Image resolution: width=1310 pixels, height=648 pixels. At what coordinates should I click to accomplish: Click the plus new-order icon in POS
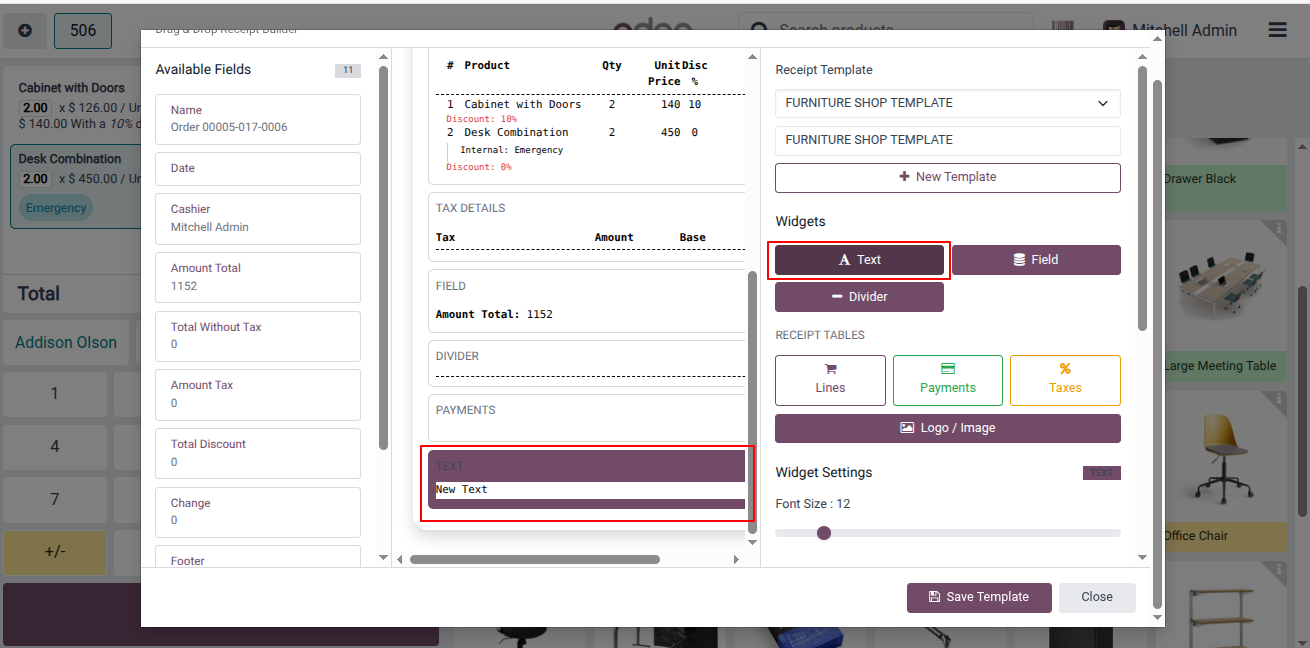pyautogui.click(x=25, y=31)
